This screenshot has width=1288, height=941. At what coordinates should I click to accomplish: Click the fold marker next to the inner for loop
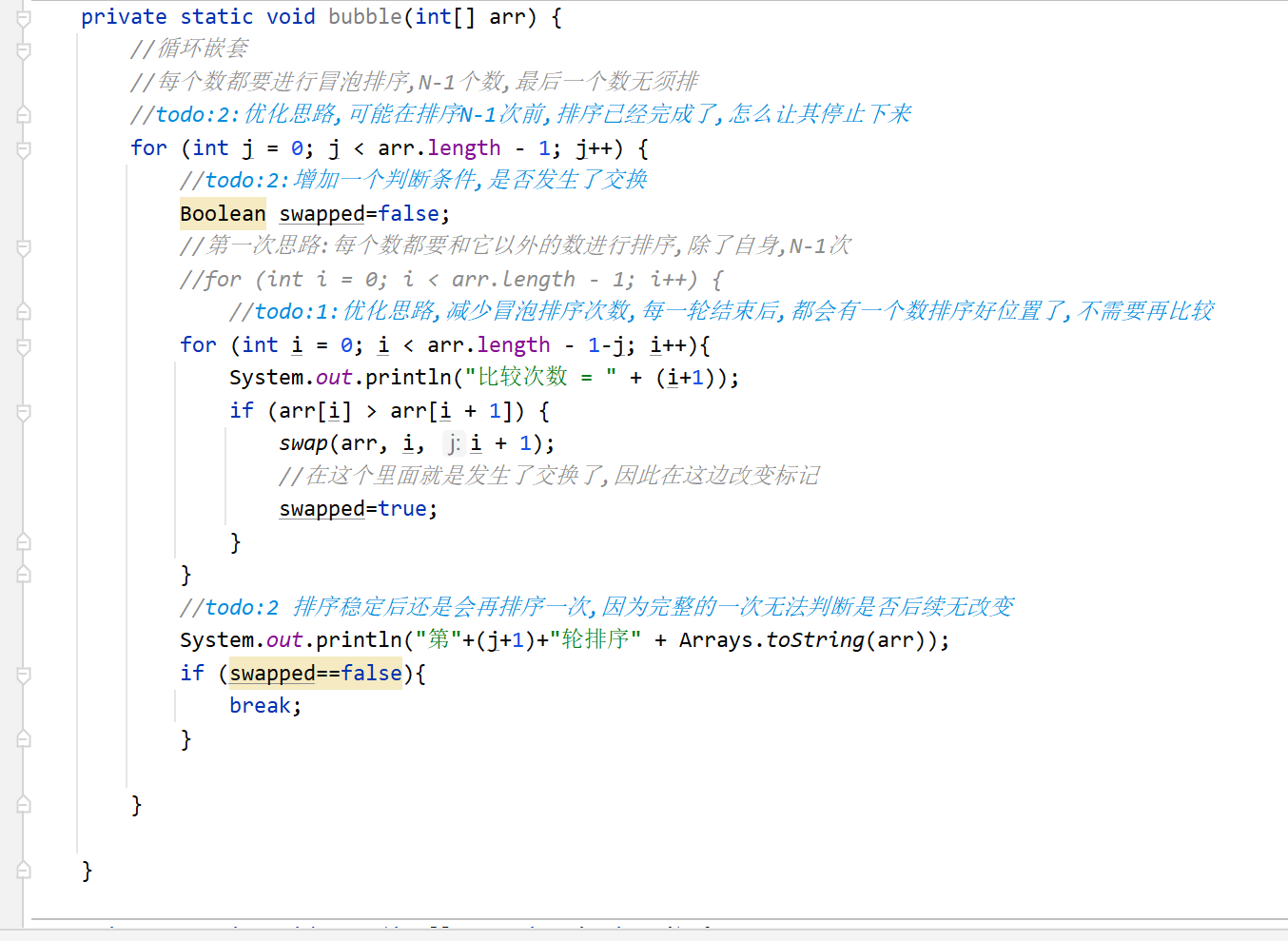(21, 344)
